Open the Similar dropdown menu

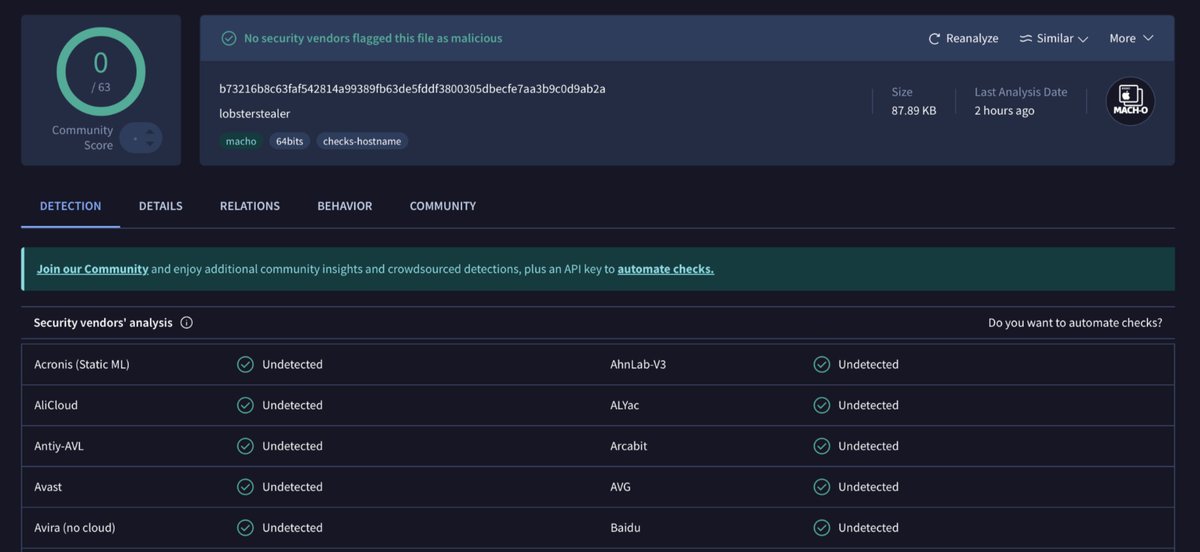tap(1053, 38)
